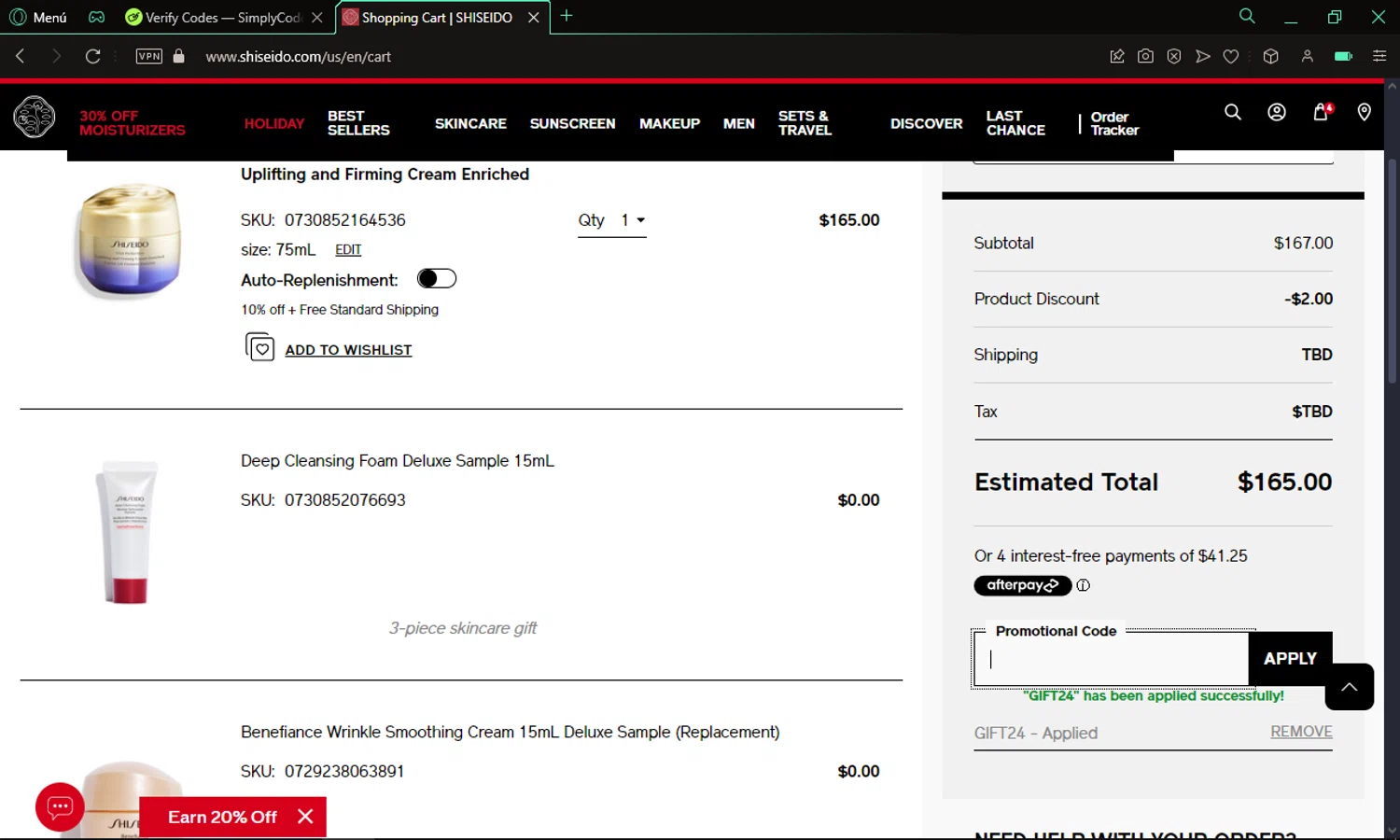
Task: Add page to bookmarks with heart icon
Action: click(x=1231, y=56)
